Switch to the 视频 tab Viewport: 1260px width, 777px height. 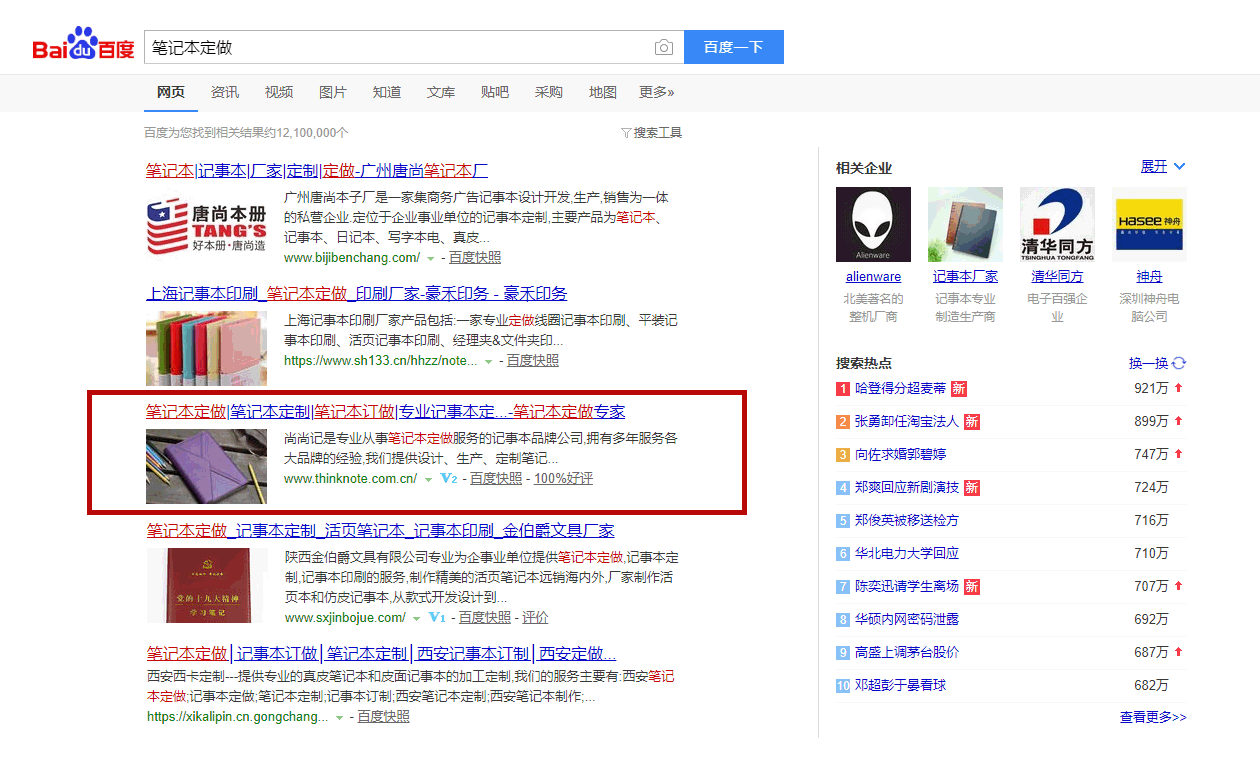point(279,92)
